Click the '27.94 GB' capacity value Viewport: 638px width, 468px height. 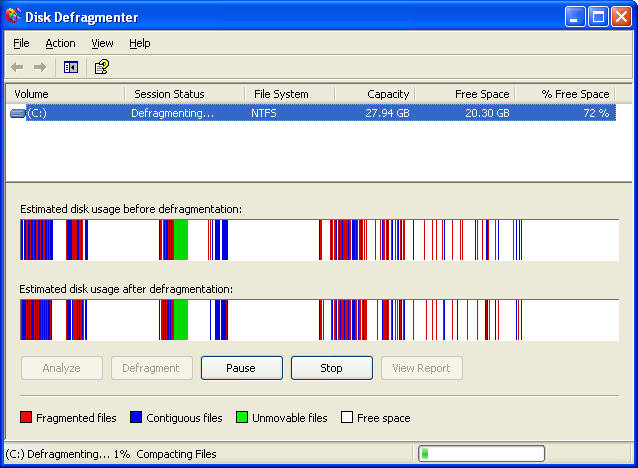pos(387,113)
